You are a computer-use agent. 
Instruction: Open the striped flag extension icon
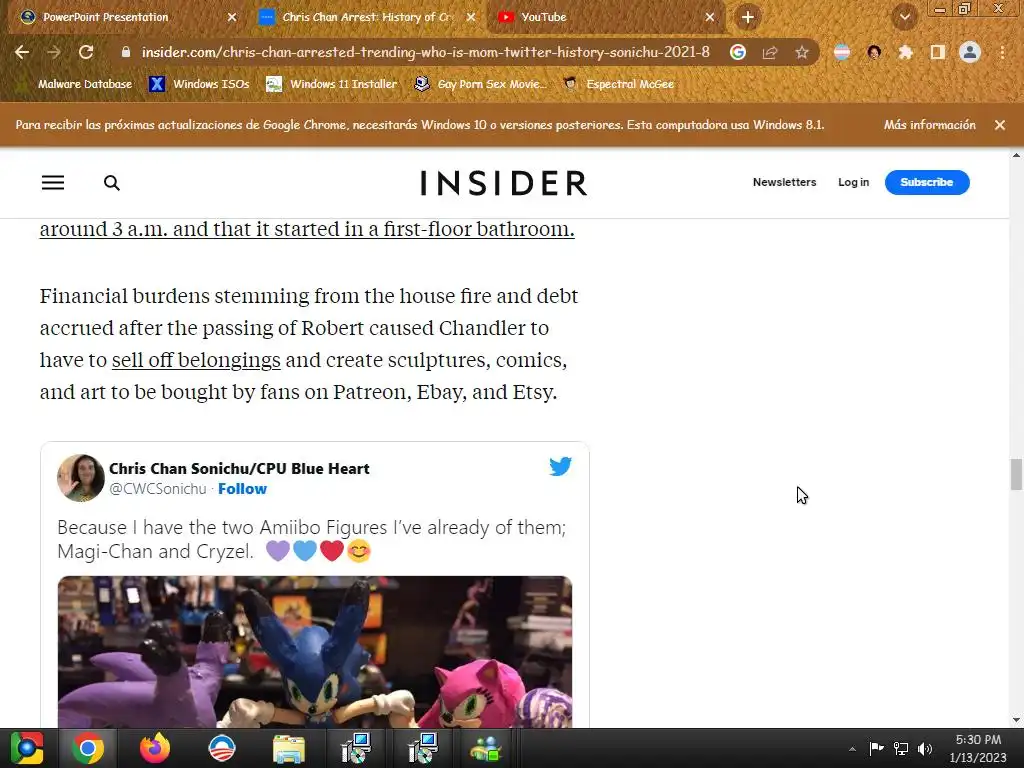pos(842,52)
